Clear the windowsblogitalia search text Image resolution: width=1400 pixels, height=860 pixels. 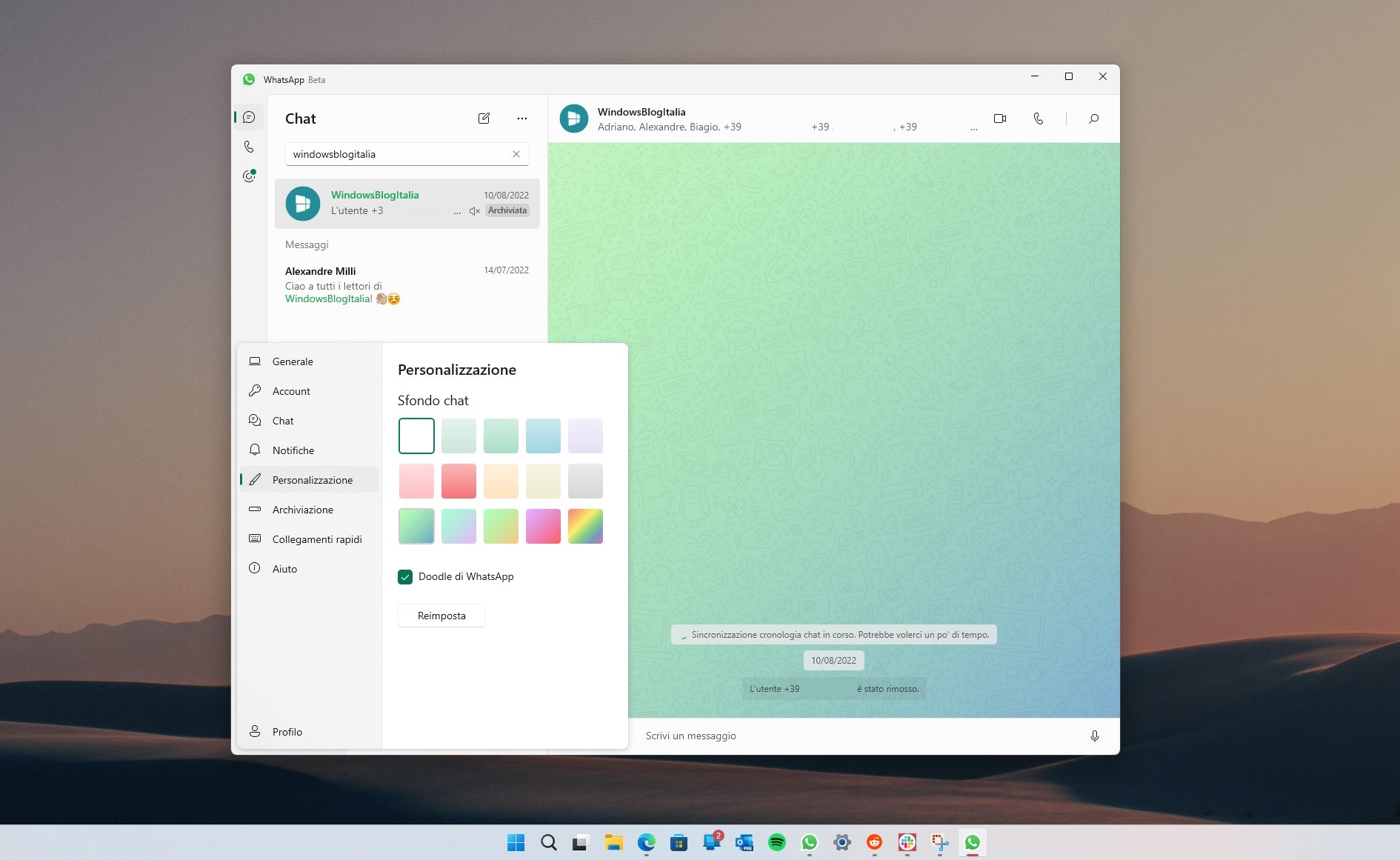pos(516,154)
